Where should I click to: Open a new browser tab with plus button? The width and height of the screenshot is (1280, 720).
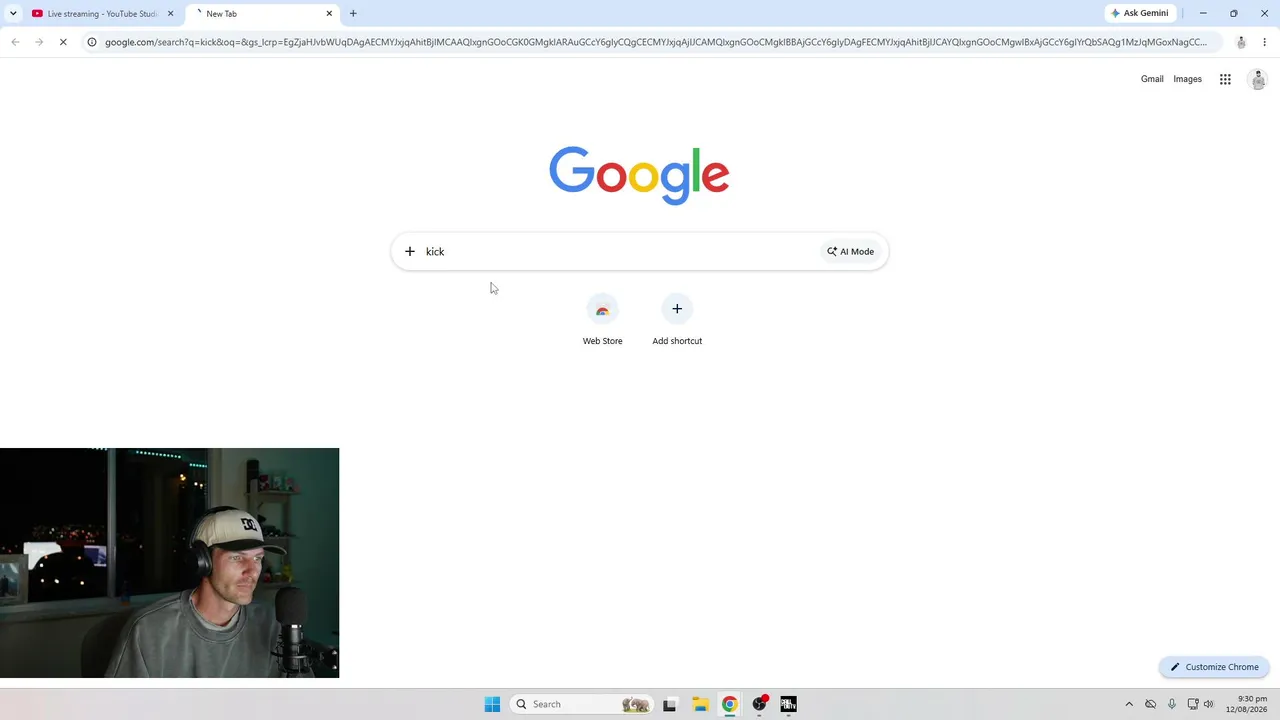click(x=353, y=14)
